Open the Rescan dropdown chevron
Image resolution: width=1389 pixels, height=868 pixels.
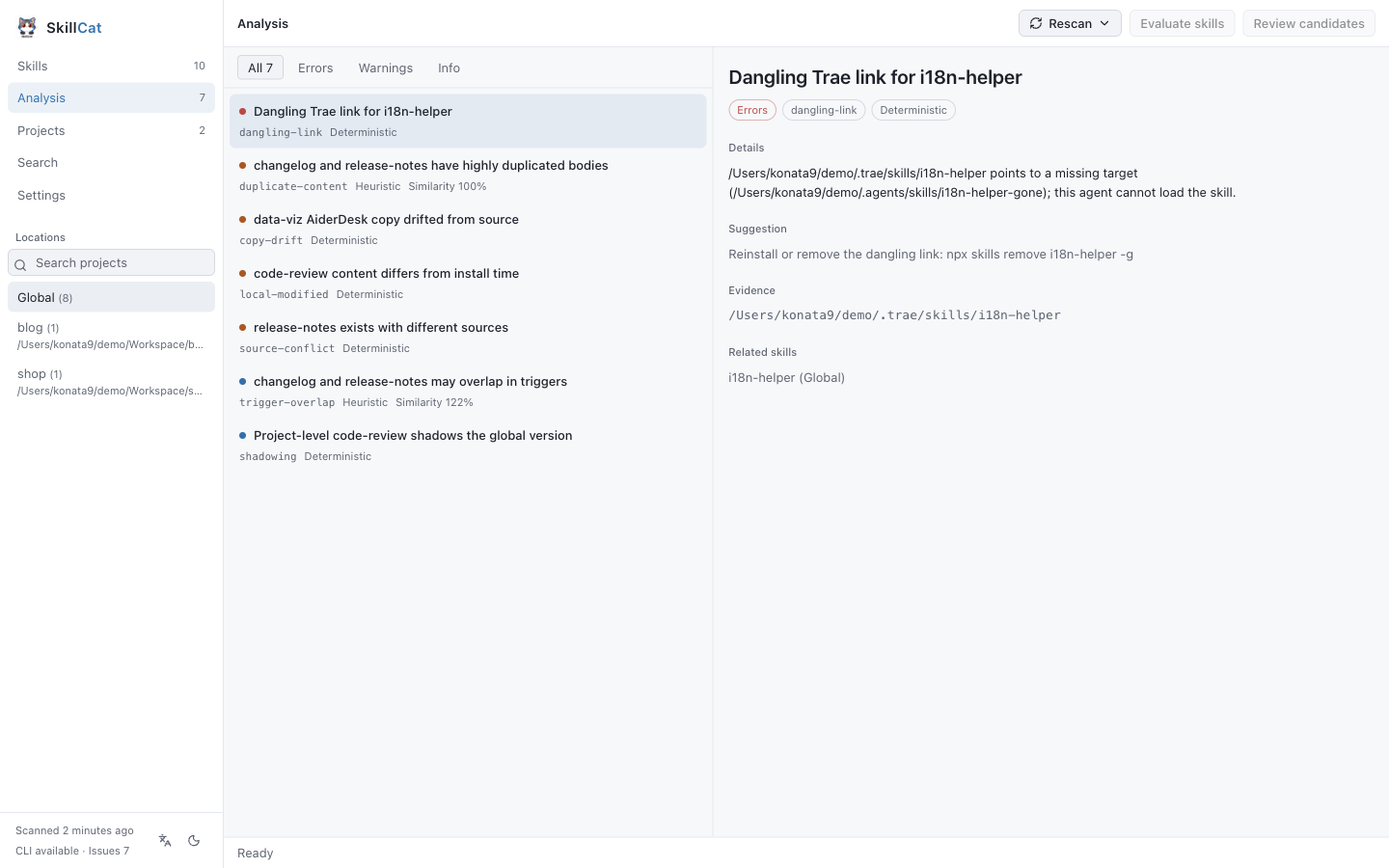[x=1104, y=23]
